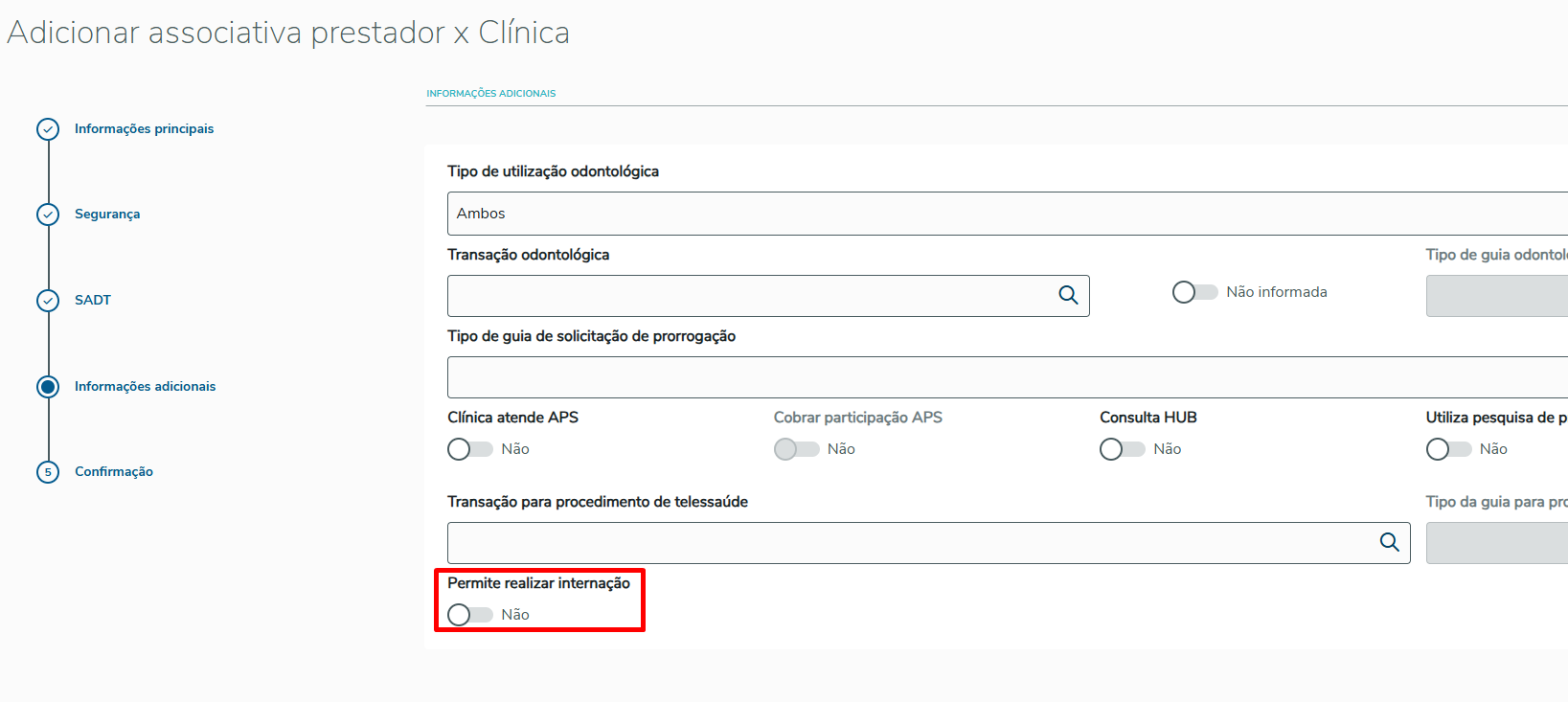Viewport: 1568px width, 702px height.
Task: Click the Informações adicionais active step circle
Action: [48, 387]
